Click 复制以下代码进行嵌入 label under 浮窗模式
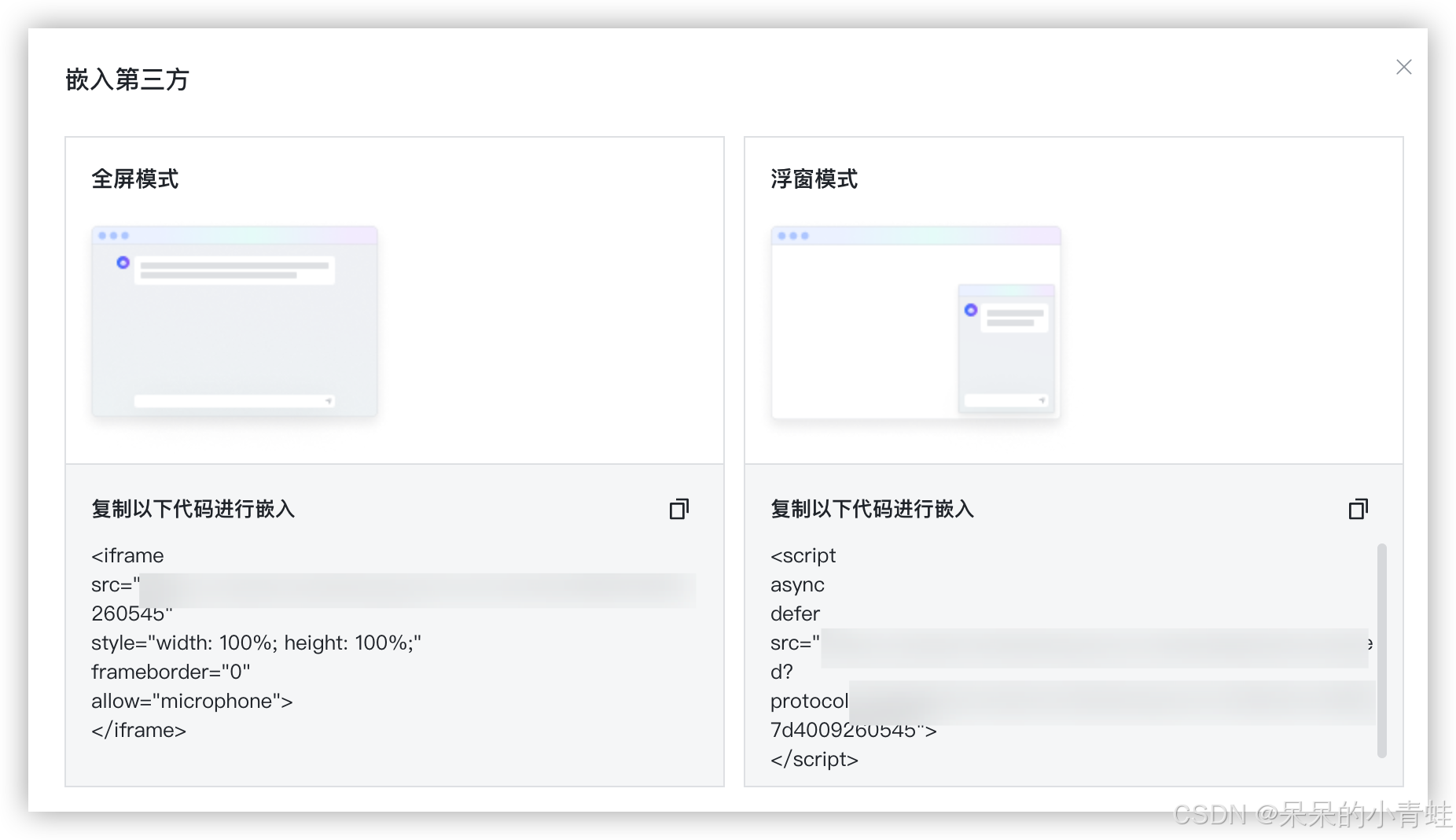This screenshot has height=840, width=1456. pos(872,509)
